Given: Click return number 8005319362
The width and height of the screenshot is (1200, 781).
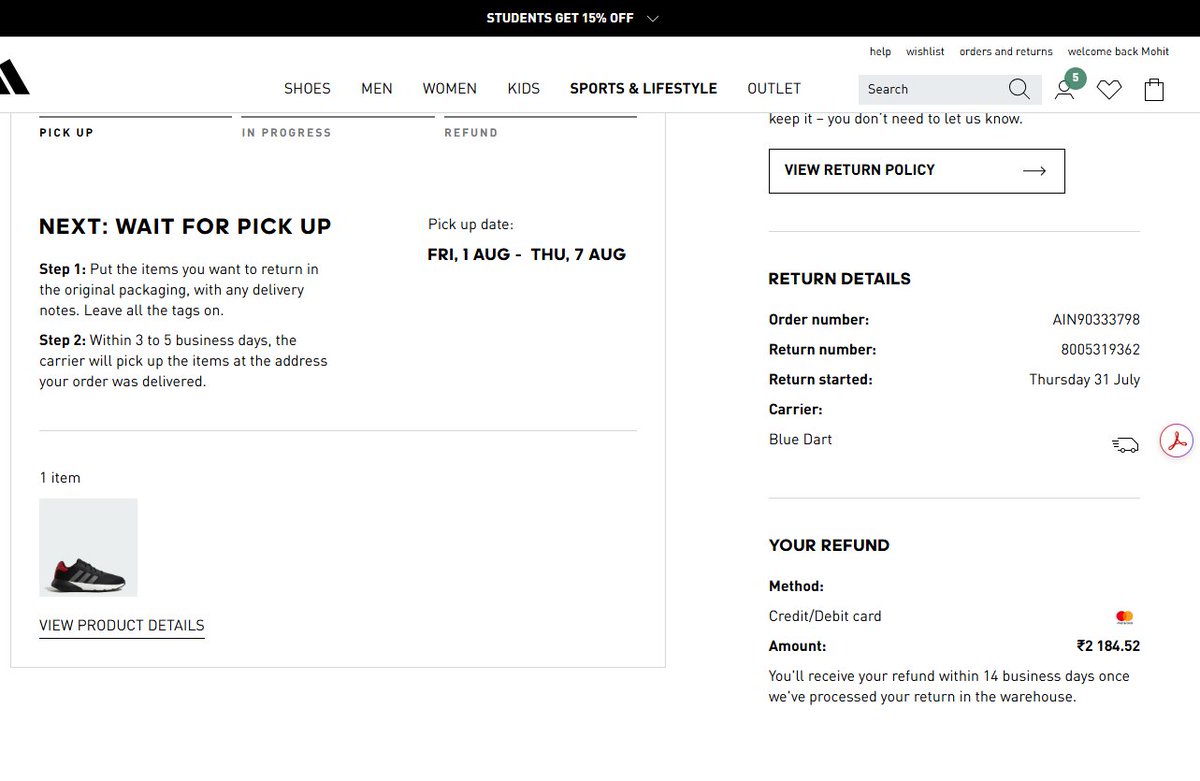Looking at the screenshot, I should click(1100, 350).
